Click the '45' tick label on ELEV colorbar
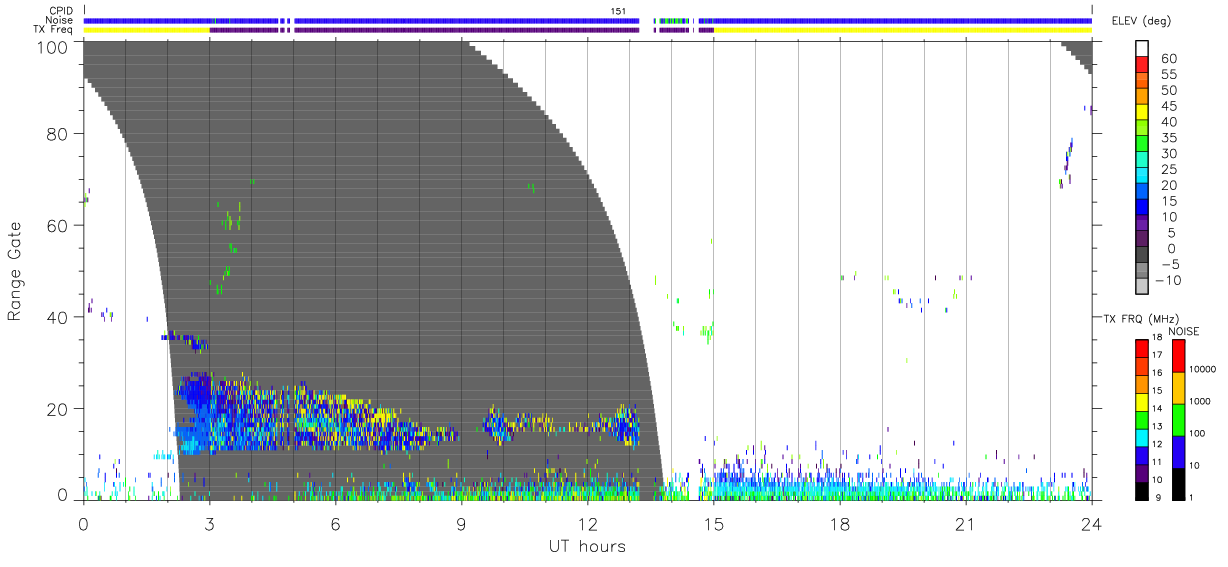The width and height of the screenshot is (1228, 567). click(1167, 106)
